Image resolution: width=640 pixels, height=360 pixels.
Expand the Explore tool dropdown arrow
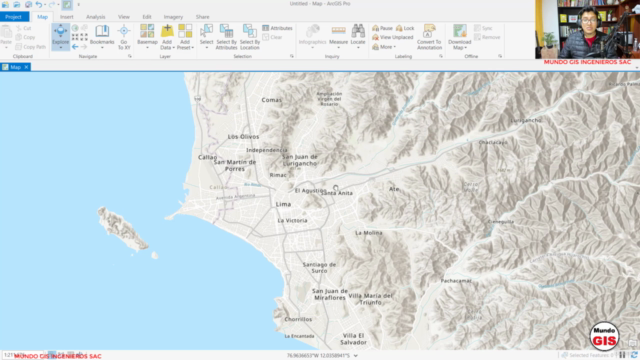pos(60,48)
